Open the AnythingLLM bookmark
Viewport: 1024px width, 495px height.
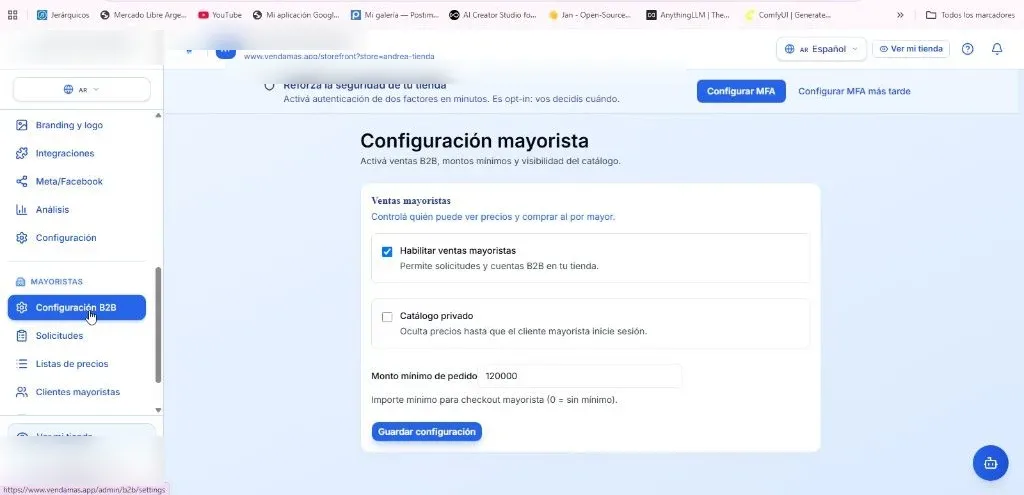688,14
